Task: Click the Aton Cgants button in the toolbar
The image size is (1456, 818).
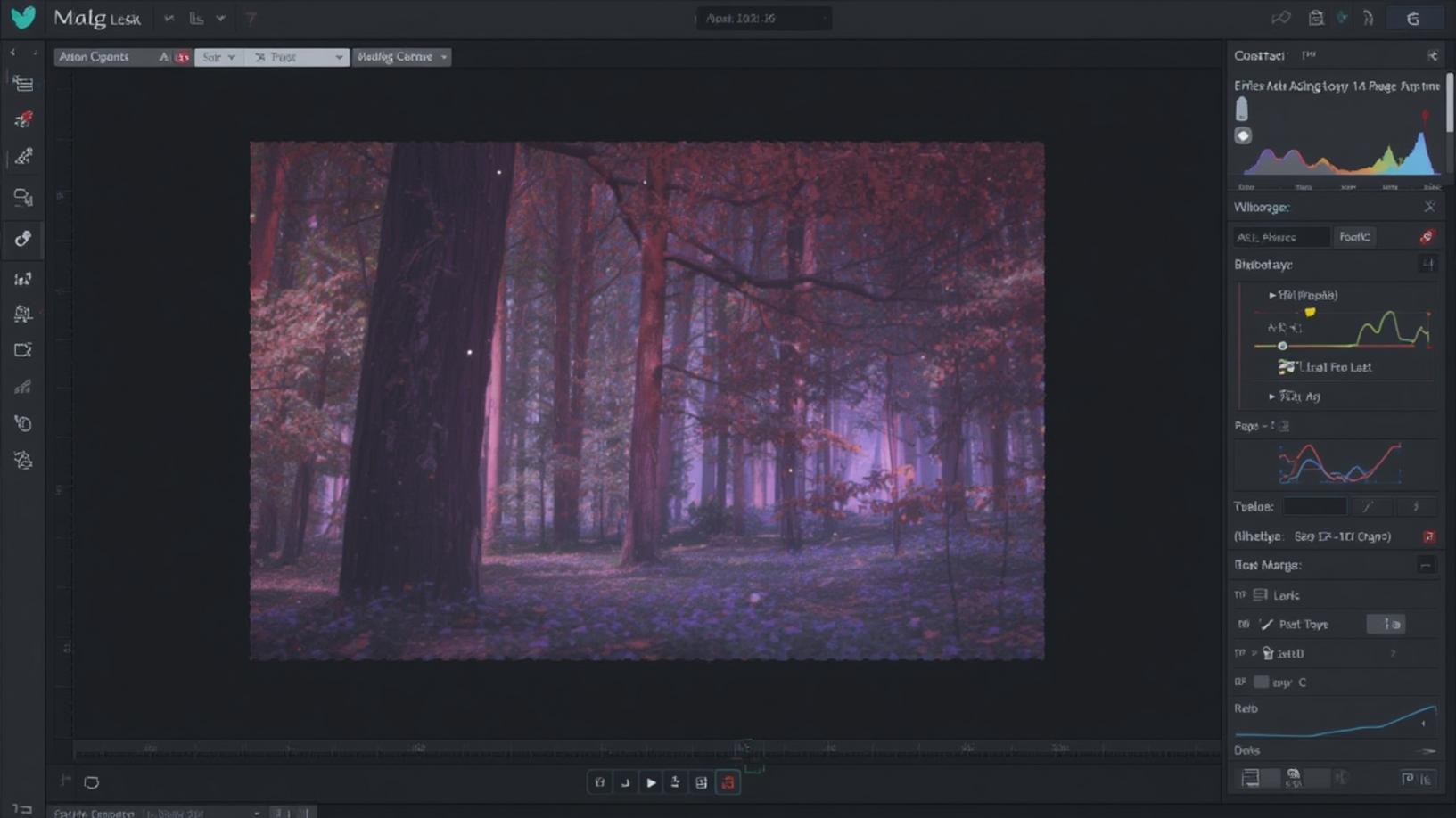Action: coord(93,56)
